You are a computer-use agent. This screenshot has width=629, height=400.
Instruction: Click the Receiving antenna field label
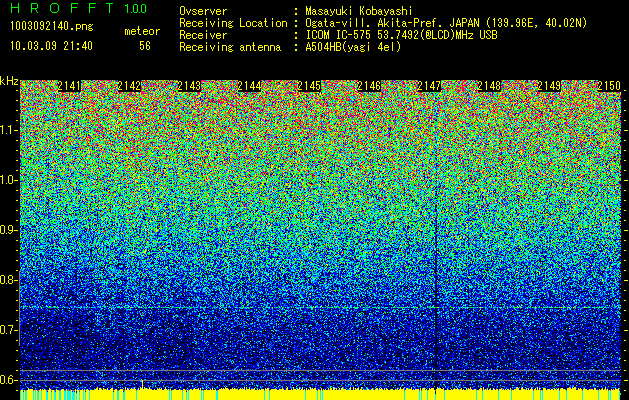point(230,47)
